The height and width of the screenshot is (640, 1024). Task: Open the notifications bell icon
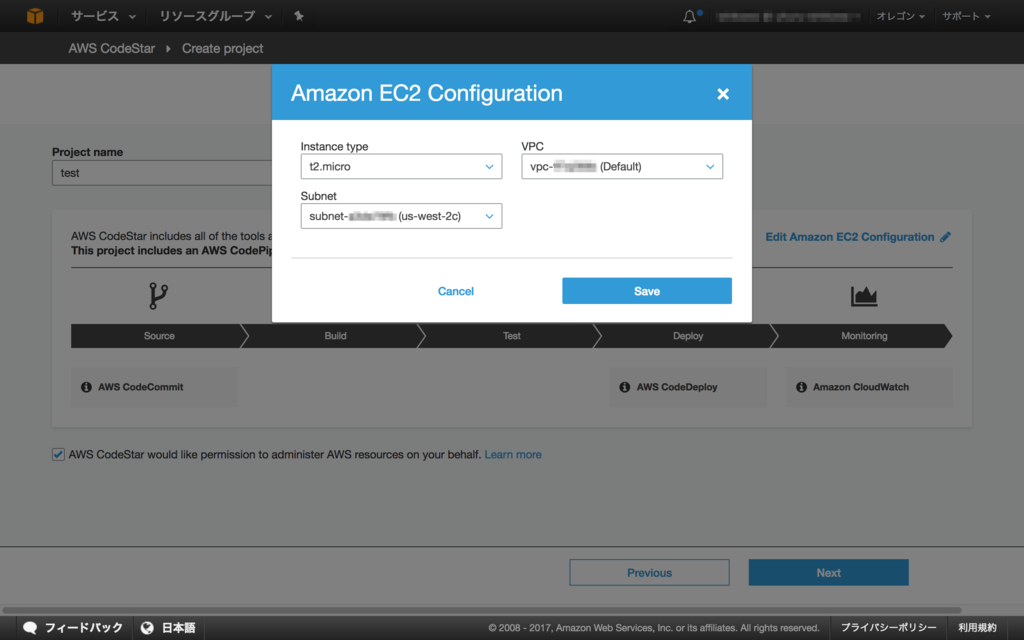pyautogui.click(x=690, y=16)
